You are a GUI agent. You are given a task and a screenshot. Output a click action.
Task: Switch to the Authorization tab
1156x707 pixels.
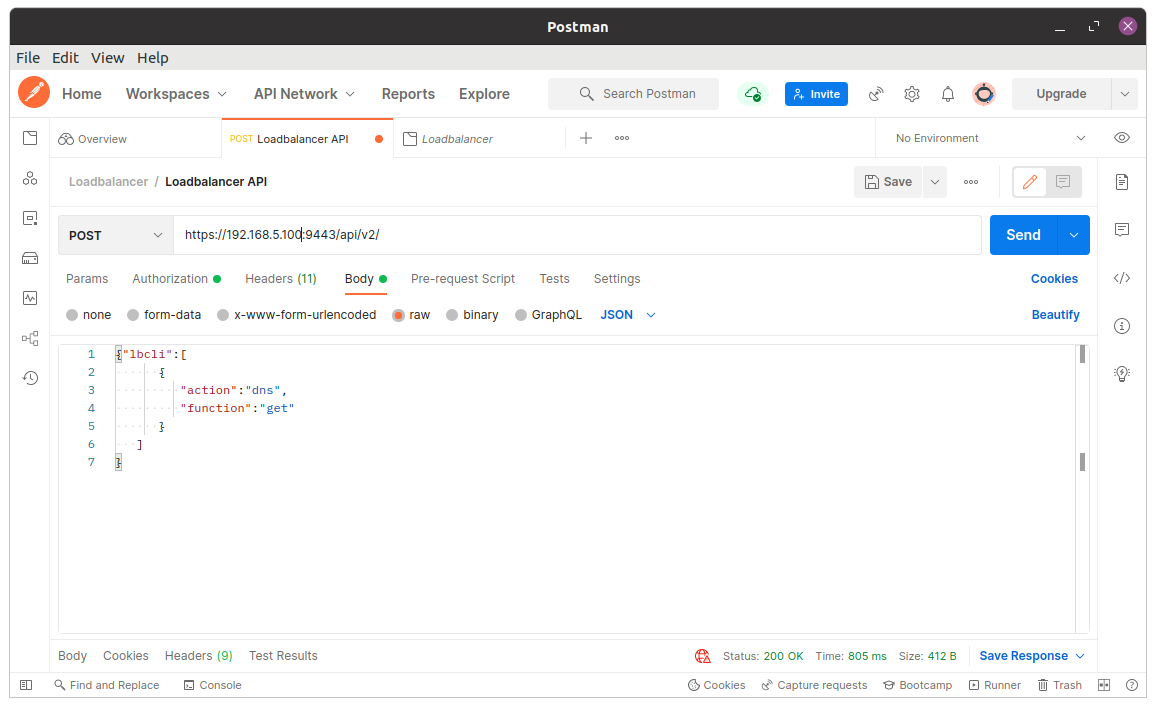pyautogui.click(x=176, y=279)
